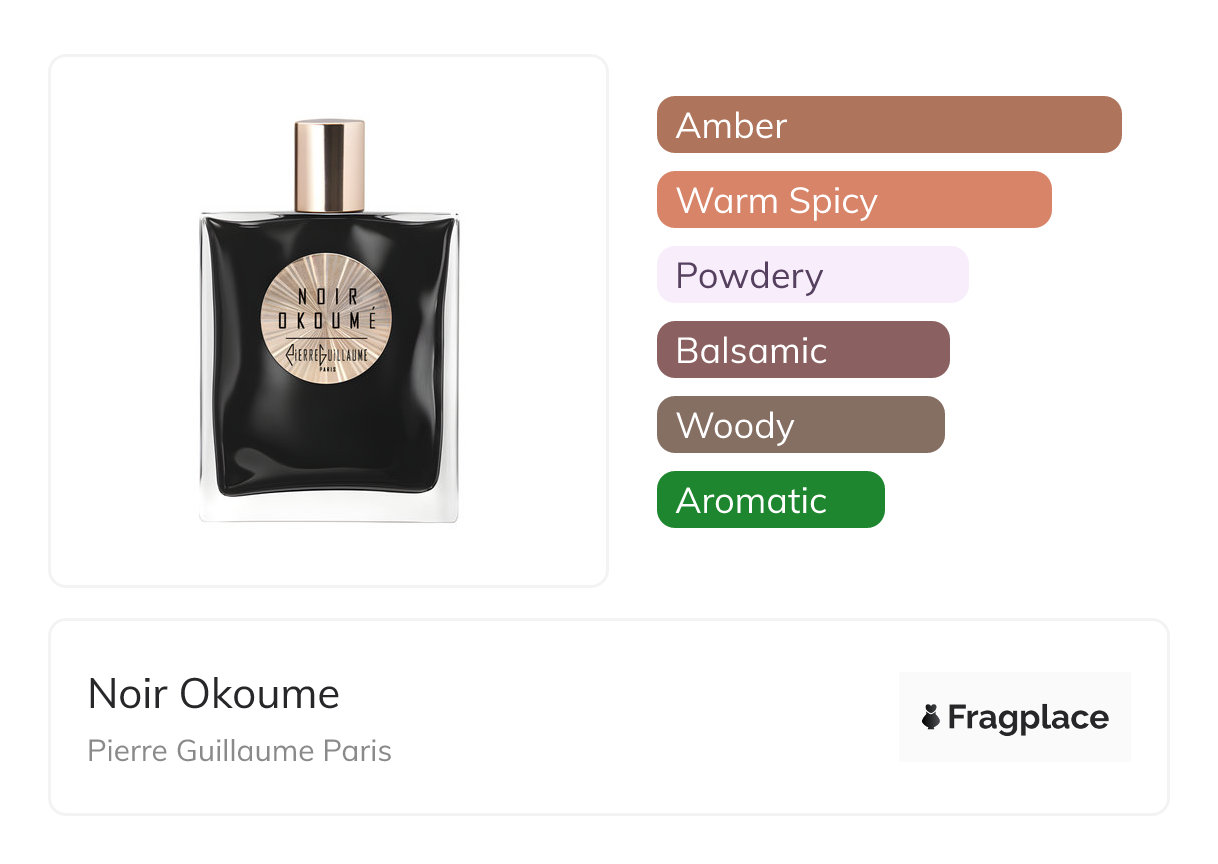Click the tiny PARIS text on the bottle label
1218x864 pixels.
[327, 369]
